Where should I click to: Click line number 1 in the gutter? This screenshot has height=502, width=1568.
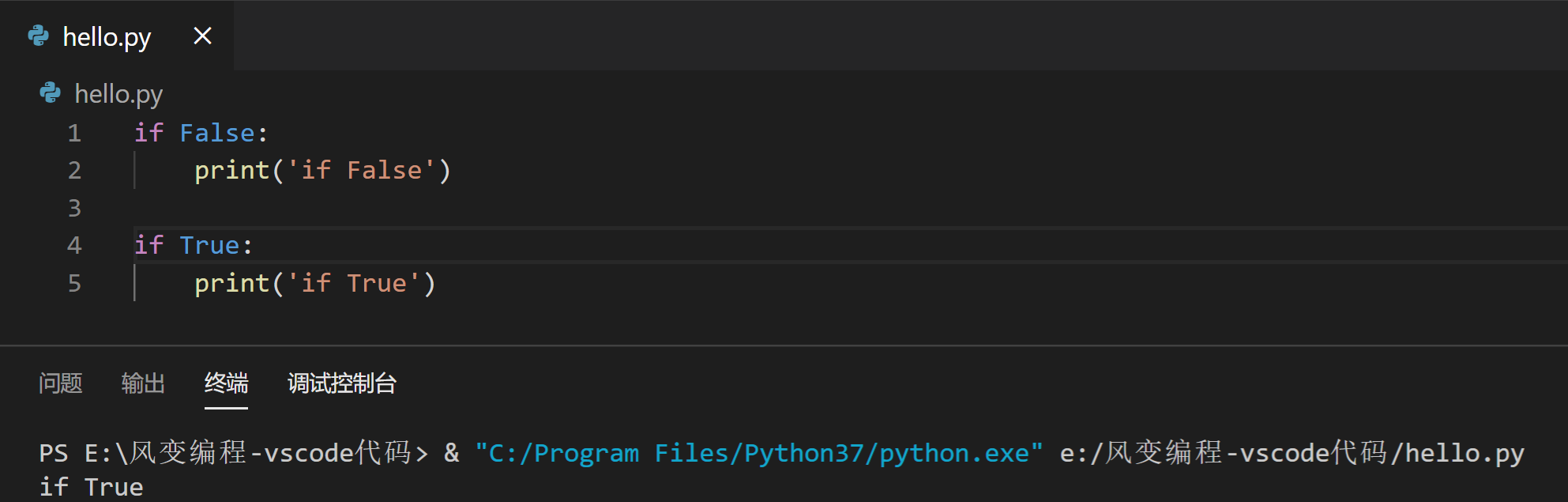pyautogui.click(x=74, y=133)
